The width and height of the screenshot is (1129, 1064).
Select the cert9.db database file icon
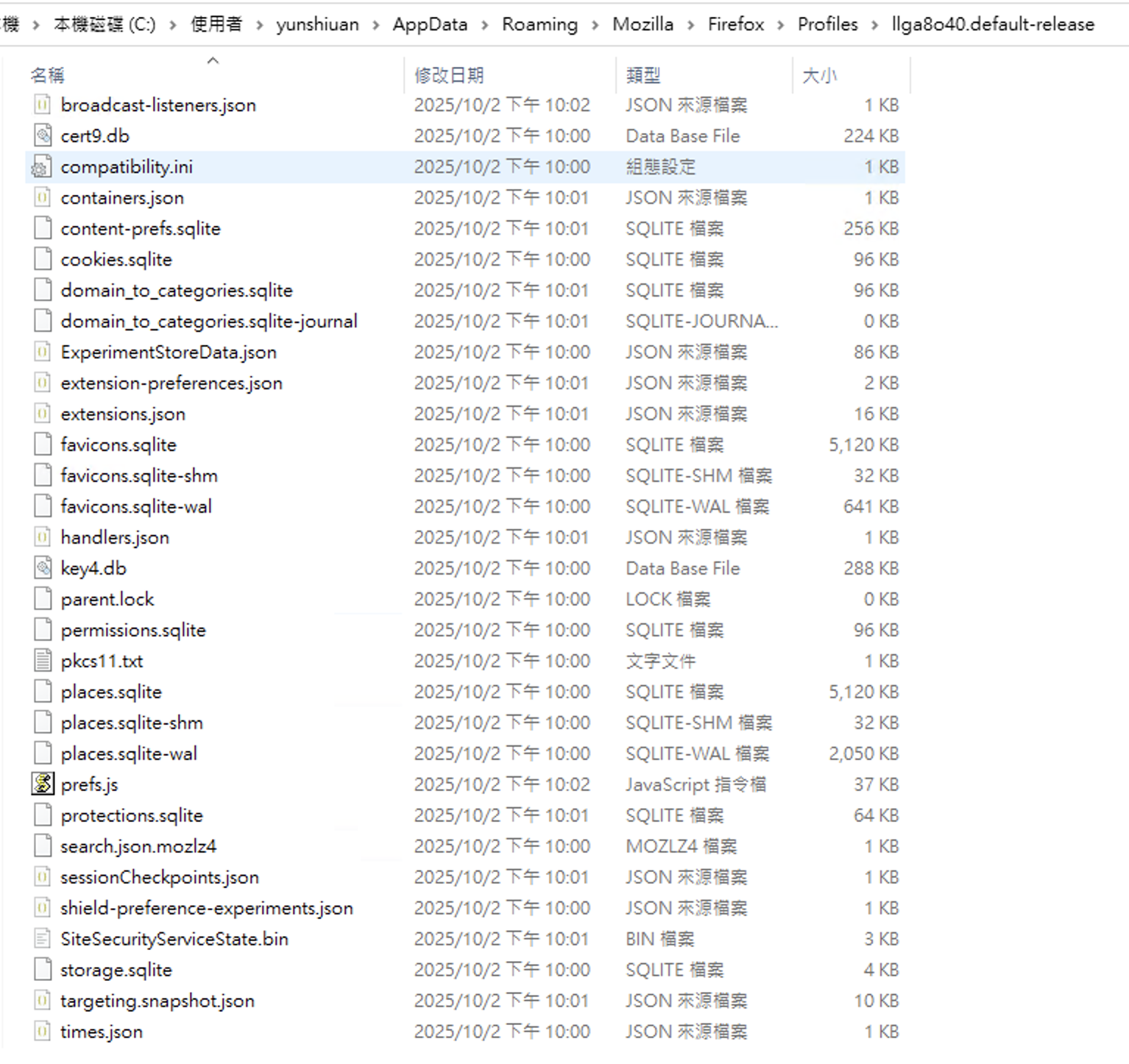pyautogui.click(x=43, y=136)
